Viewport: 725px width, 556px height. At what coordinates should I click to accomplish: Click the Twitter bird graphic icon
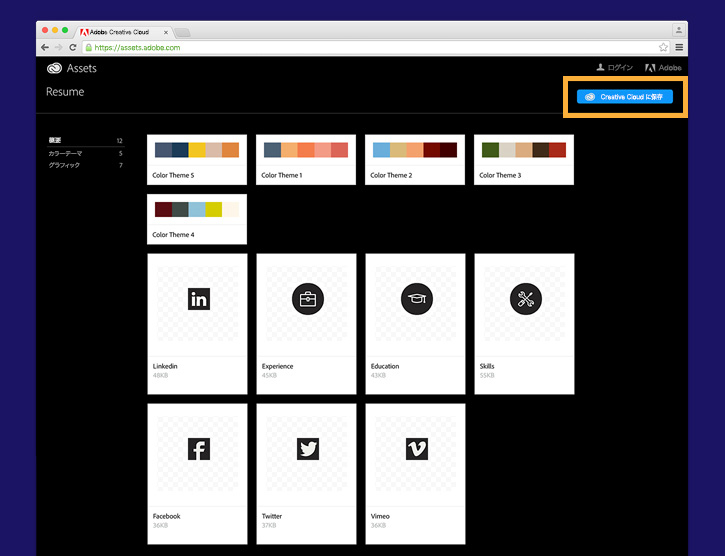point(308,449)
